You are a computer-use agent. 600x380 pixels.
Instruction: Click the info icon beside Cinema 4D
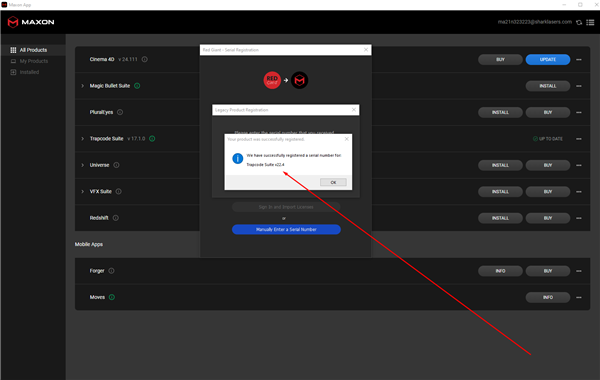[x=145, y=59]
